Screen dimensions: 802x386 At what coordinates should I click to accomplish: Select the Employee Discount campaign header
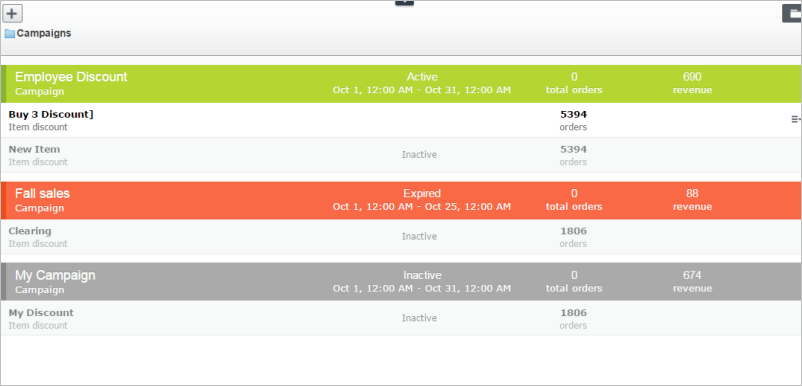402,84
